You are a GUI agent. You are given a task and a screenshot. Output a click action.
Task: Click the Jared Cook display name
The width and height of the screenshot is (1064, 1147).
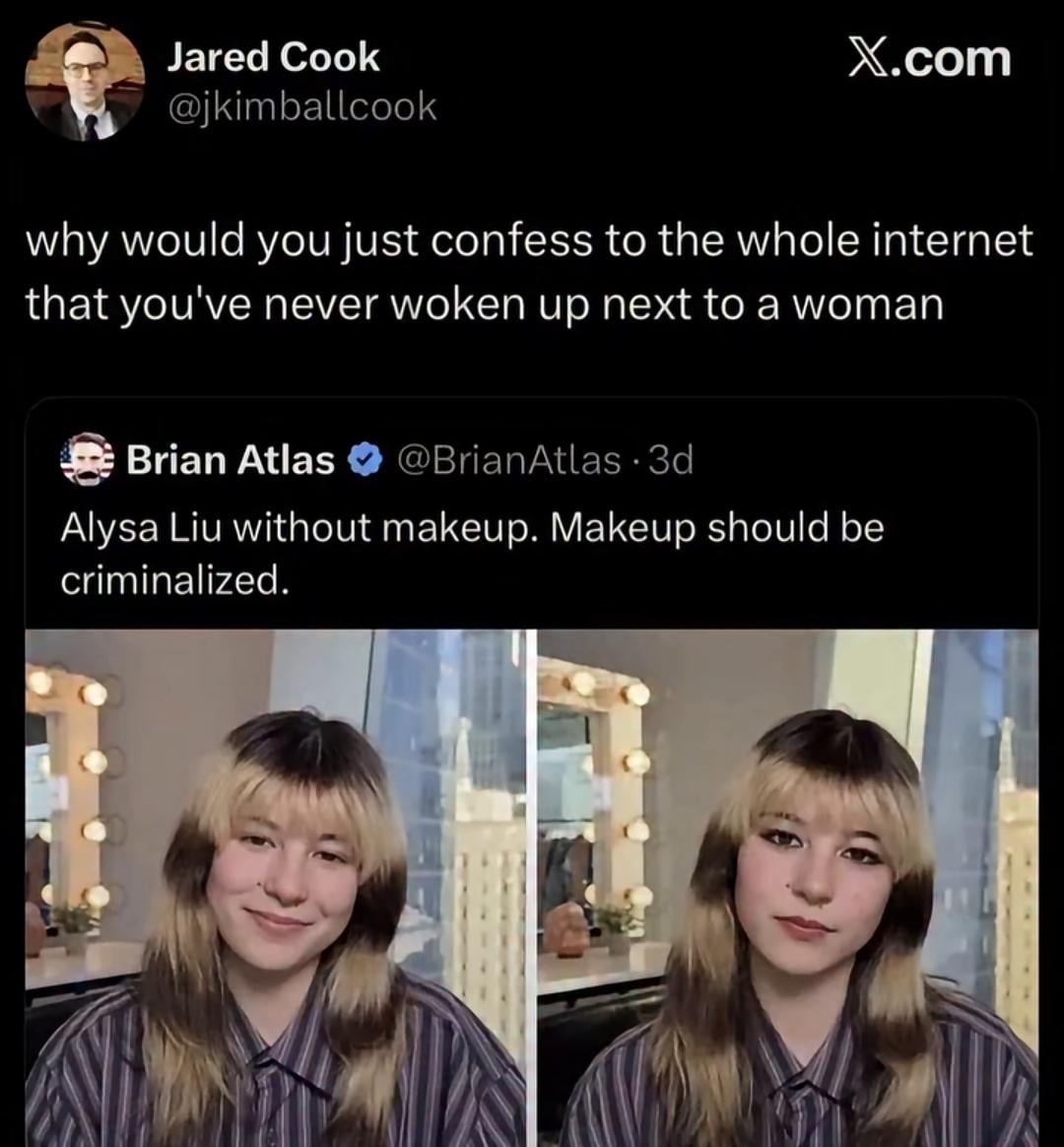click(x=273, y=57)
